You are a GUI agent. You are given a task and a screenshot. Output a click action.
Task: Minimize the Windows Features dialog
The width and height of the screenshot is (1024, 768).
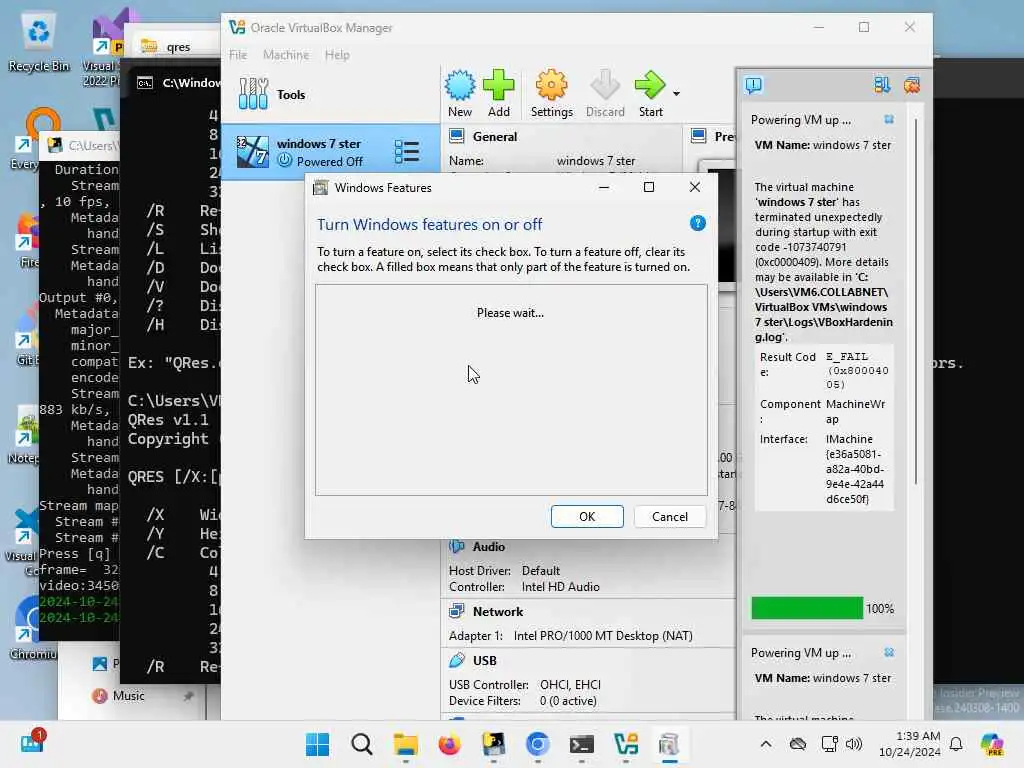(604, 187)
